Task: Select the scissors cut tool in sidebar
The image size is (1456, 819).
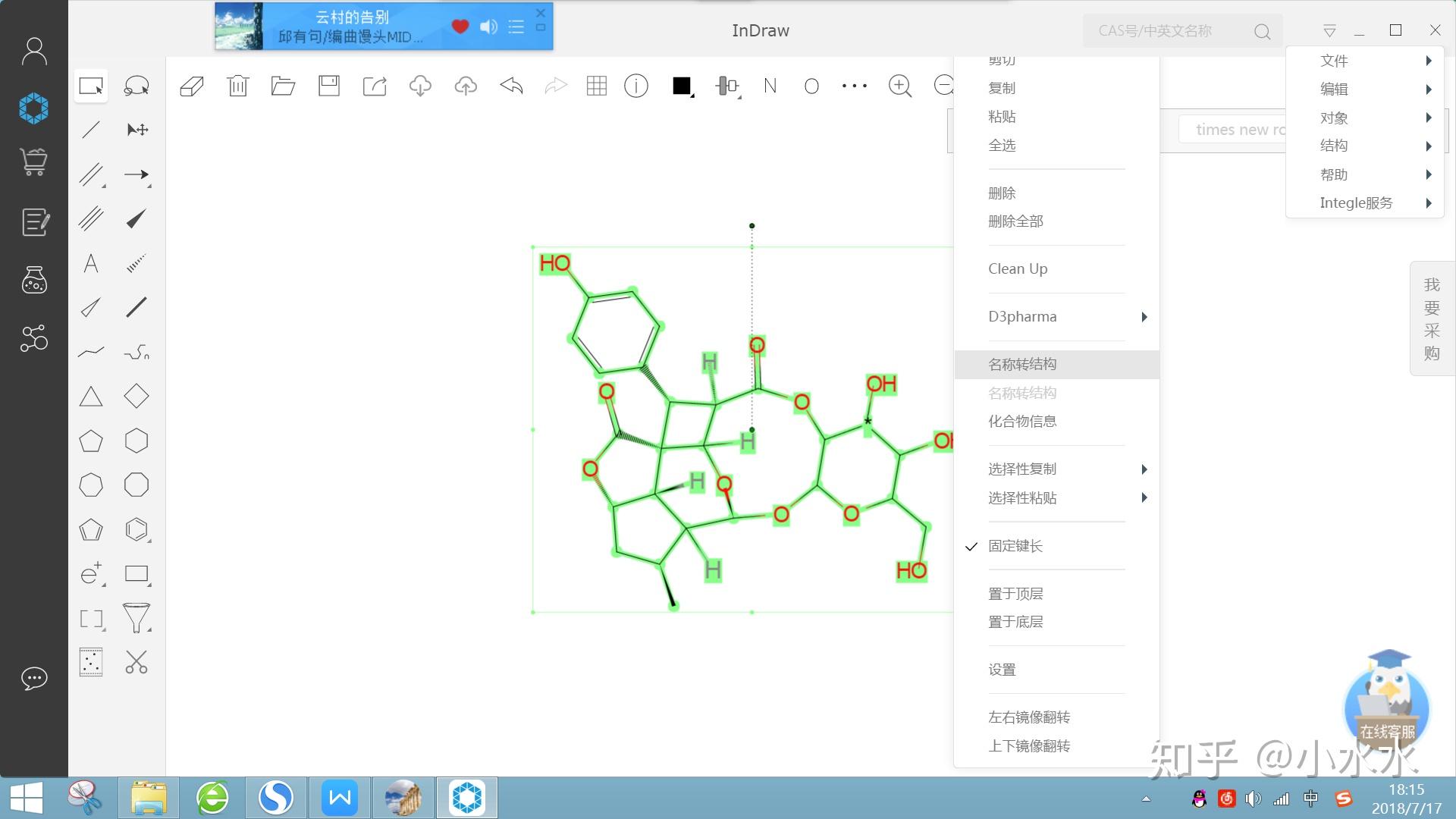Action: click(x=136, y=661)
